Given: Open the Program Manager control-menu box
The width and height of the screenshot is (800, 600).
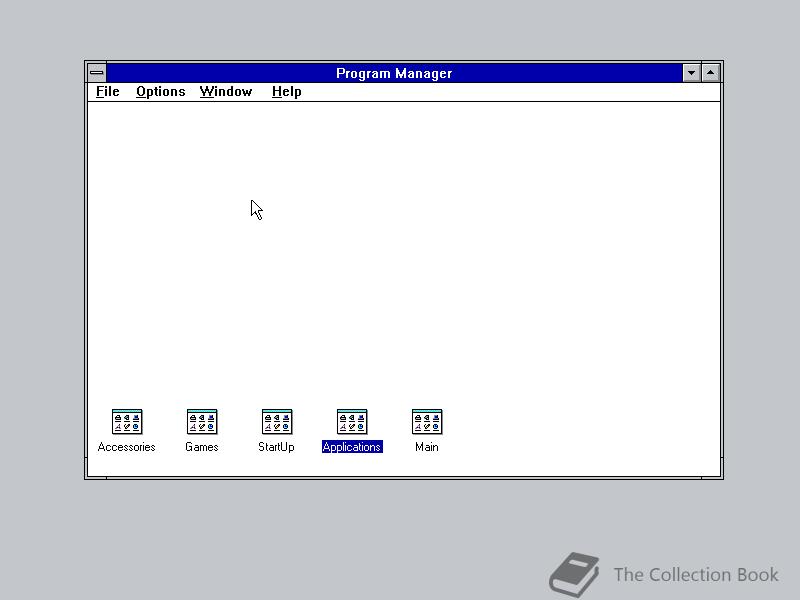Looking at the screenshot, I should (96, 73).
